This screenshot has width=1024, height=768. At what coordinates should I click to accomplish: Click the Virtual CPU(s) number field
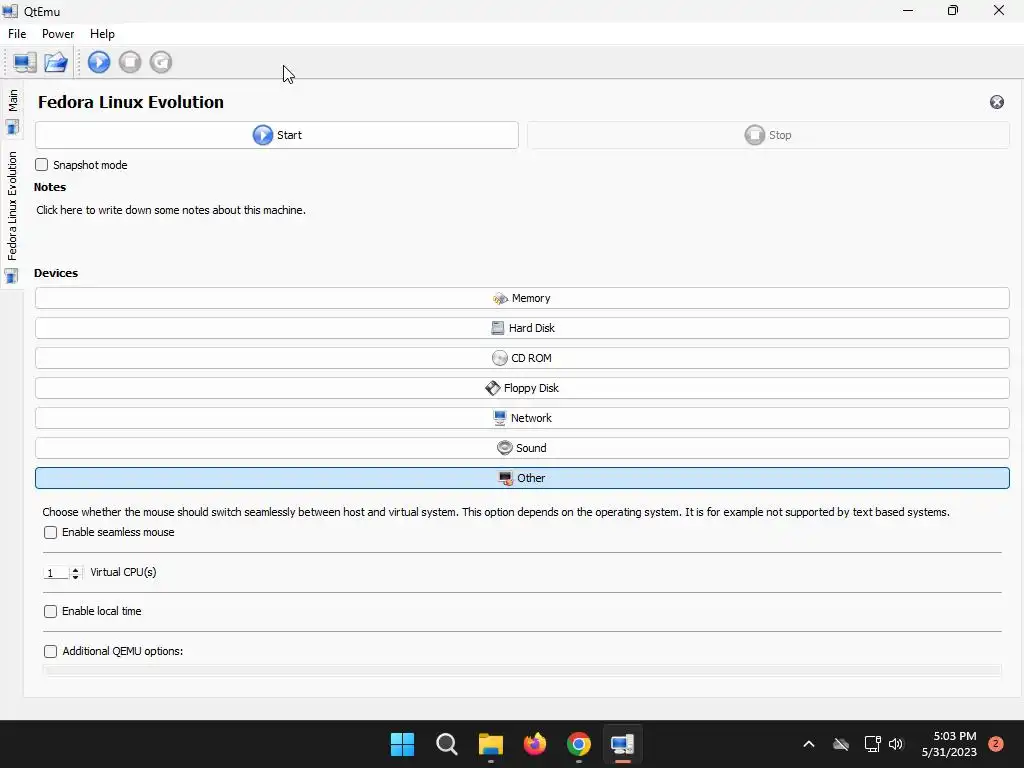[56, 573]
